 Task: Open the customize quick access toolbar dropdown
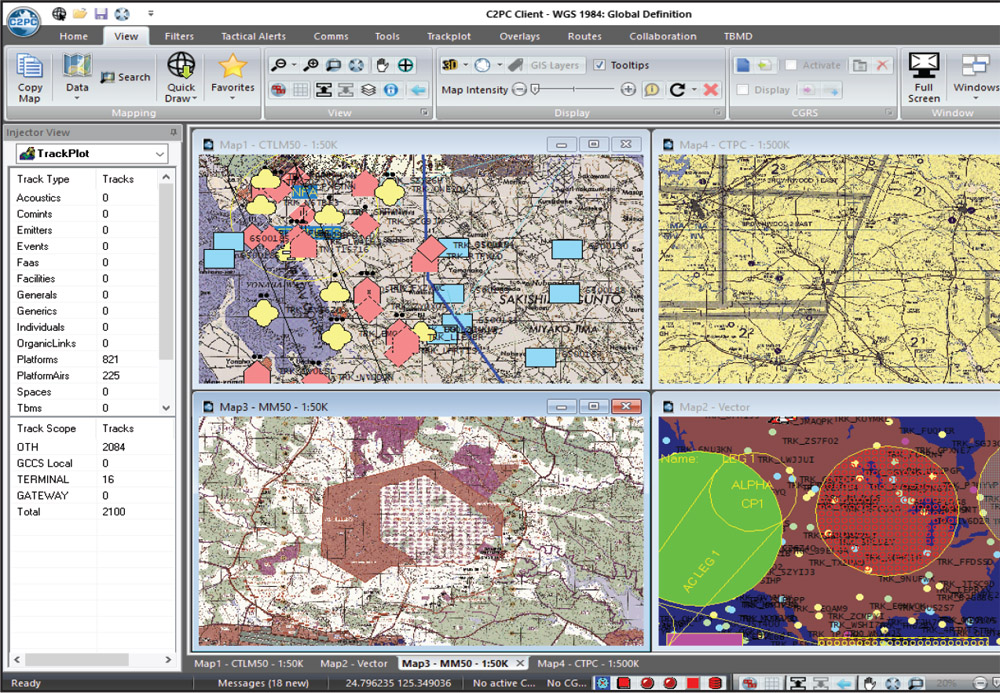click(x=151, y=13)
